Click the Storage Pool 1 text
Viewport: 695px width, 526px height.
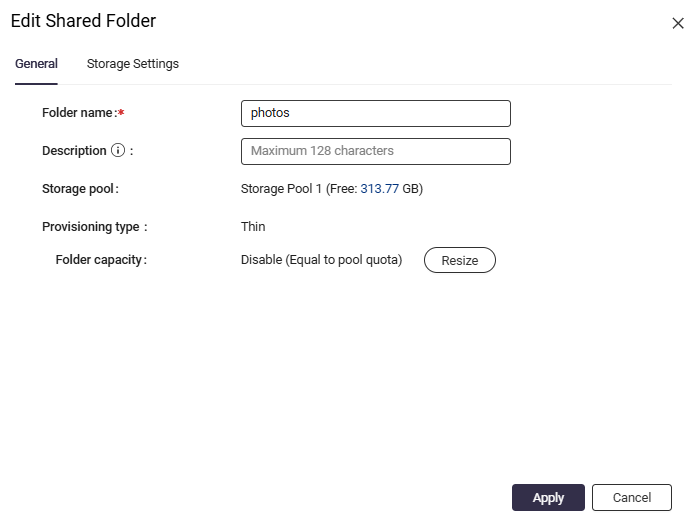[x=282, y=189]
